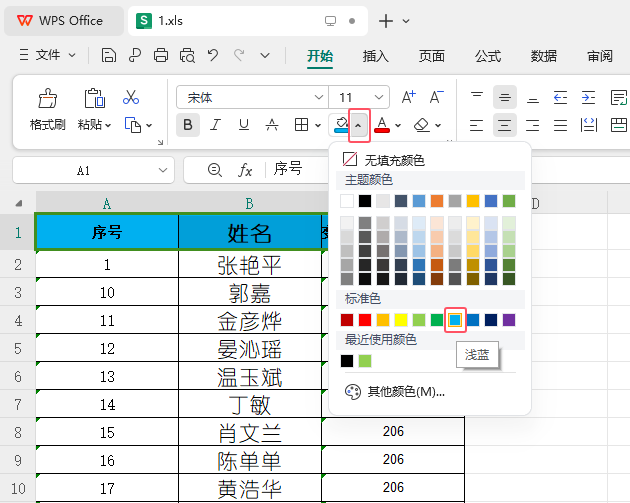Click the export-to-PDF icon beside Save
Image resolution: width=630 pixels, height=503 pixels.
point(135,55)
